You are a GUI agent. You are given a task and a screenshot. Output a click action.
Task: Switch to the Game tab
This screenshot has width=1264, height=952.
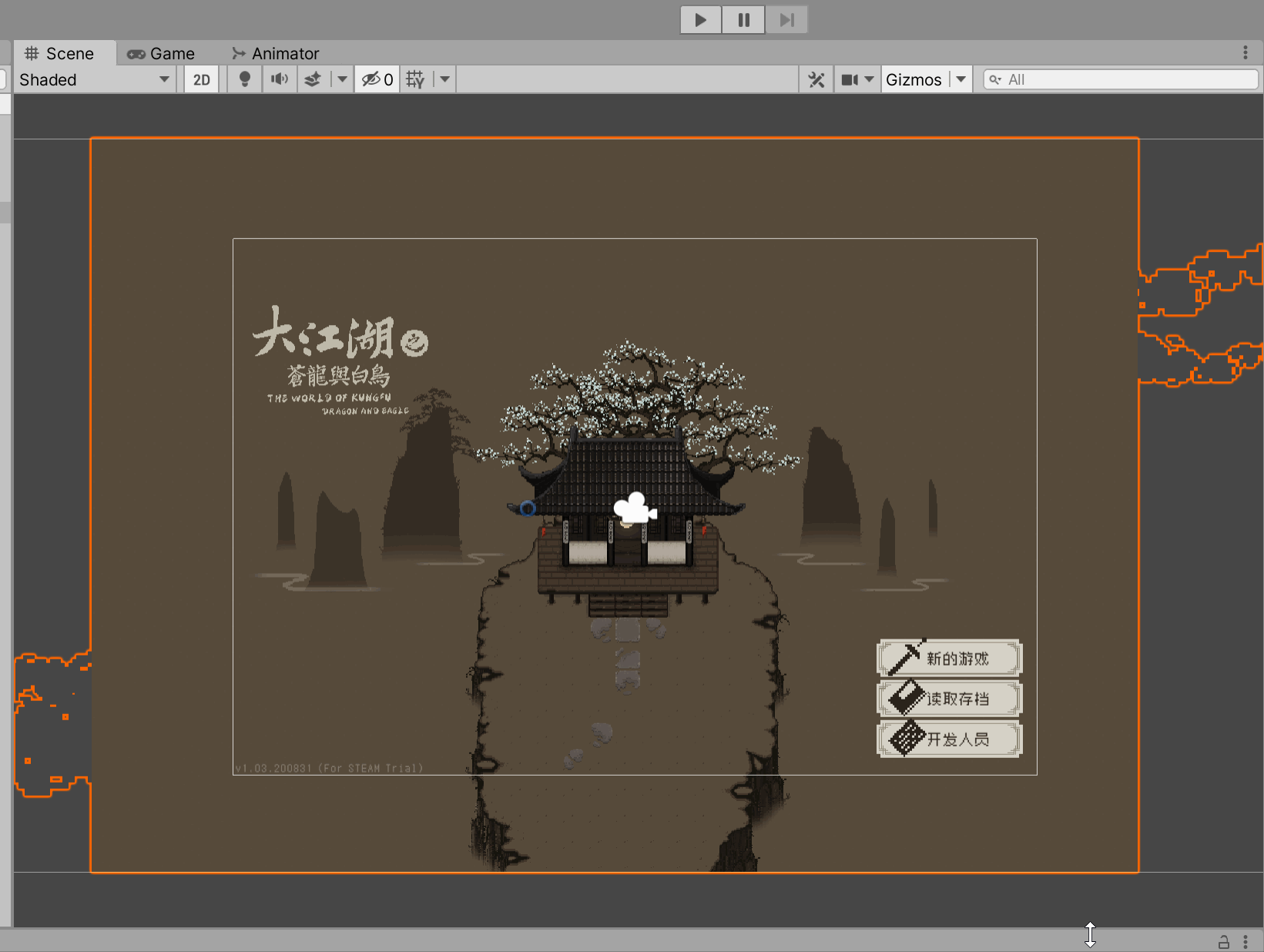[161, 54]
